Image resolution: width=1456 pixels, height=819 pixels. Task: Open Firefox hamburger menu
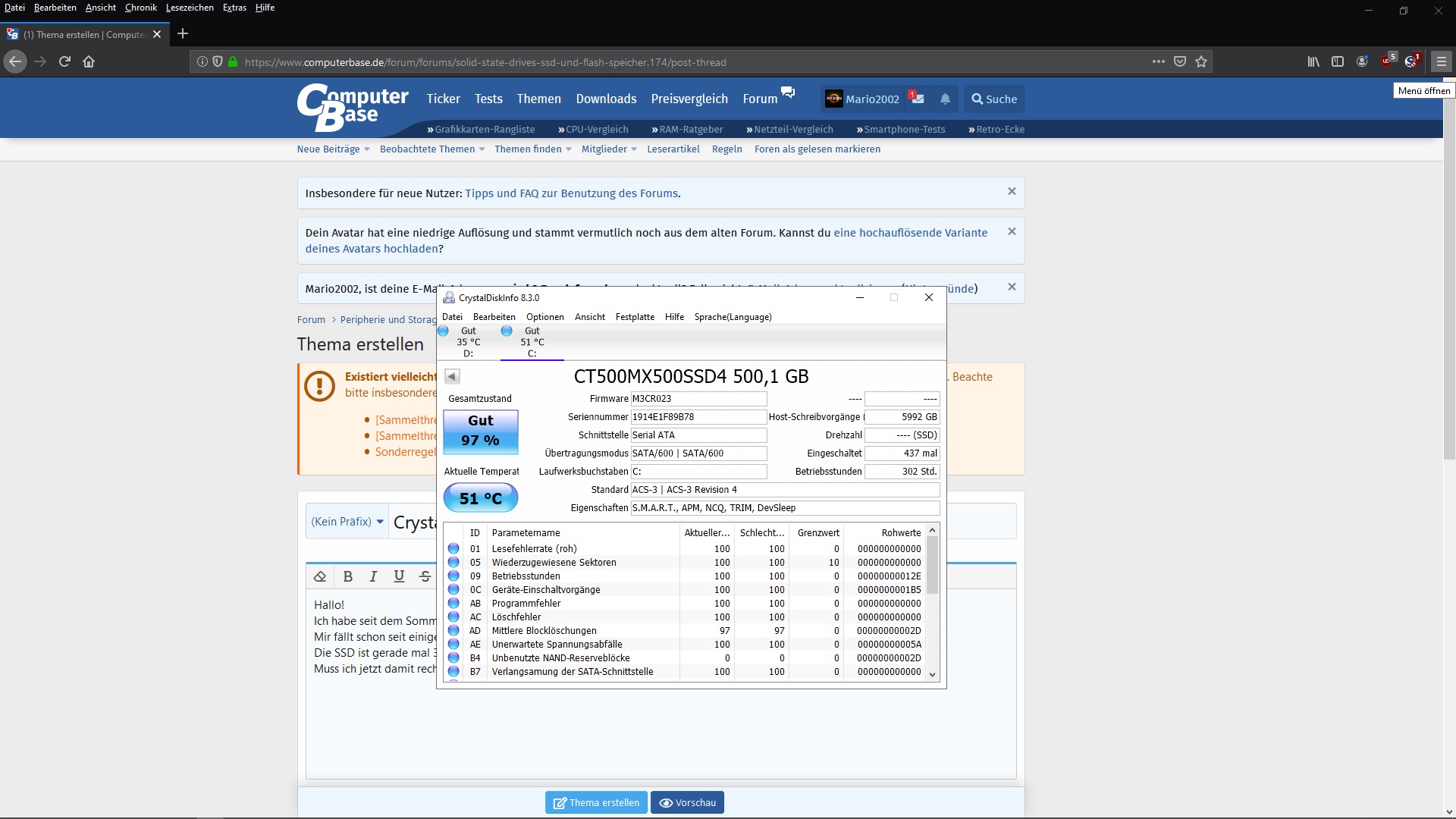tap(1441, 62)
